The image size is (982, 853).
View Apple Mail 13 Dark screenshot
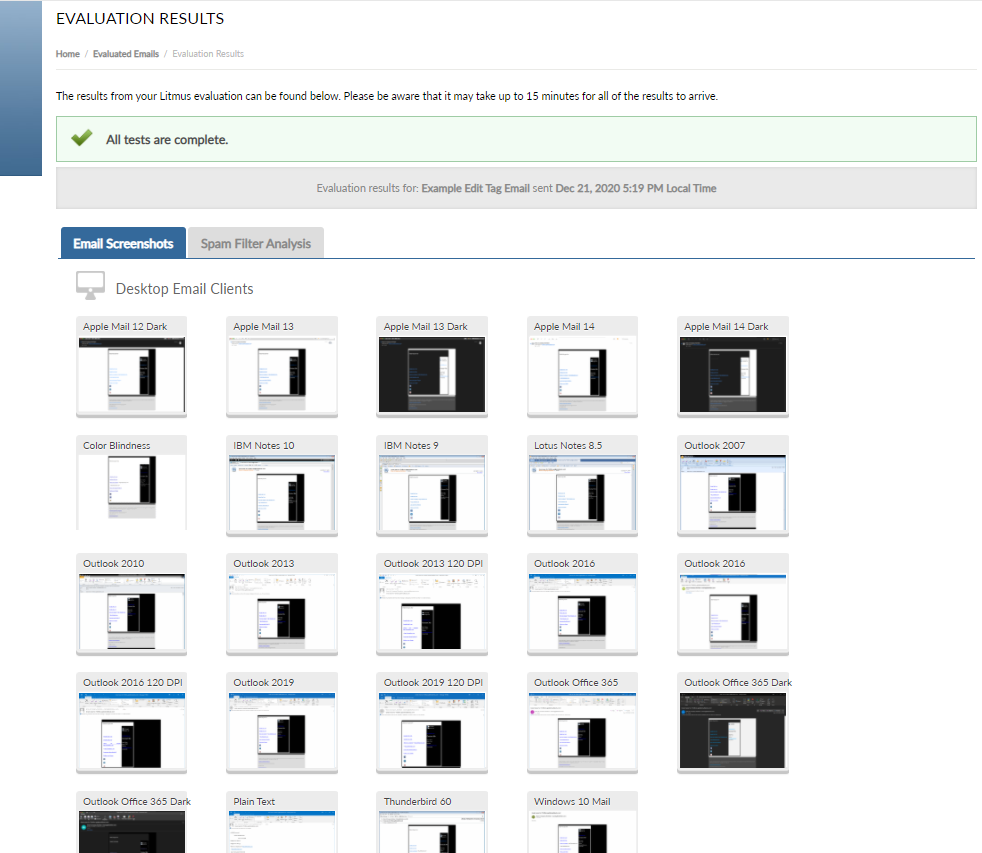point(432,375)
